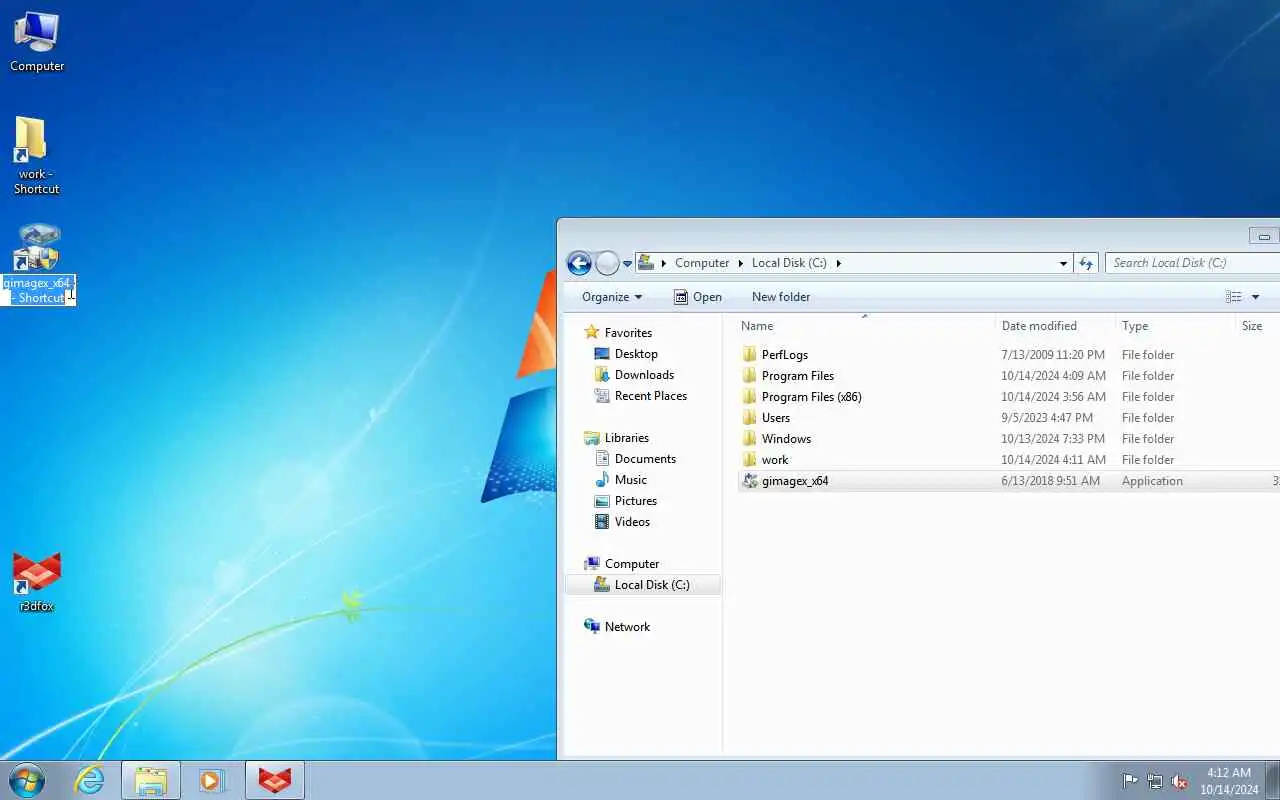The width and height of the screenshot is (1280, 800).
Task: Click the gimagex_x64 application file icon
Action: 750,481
